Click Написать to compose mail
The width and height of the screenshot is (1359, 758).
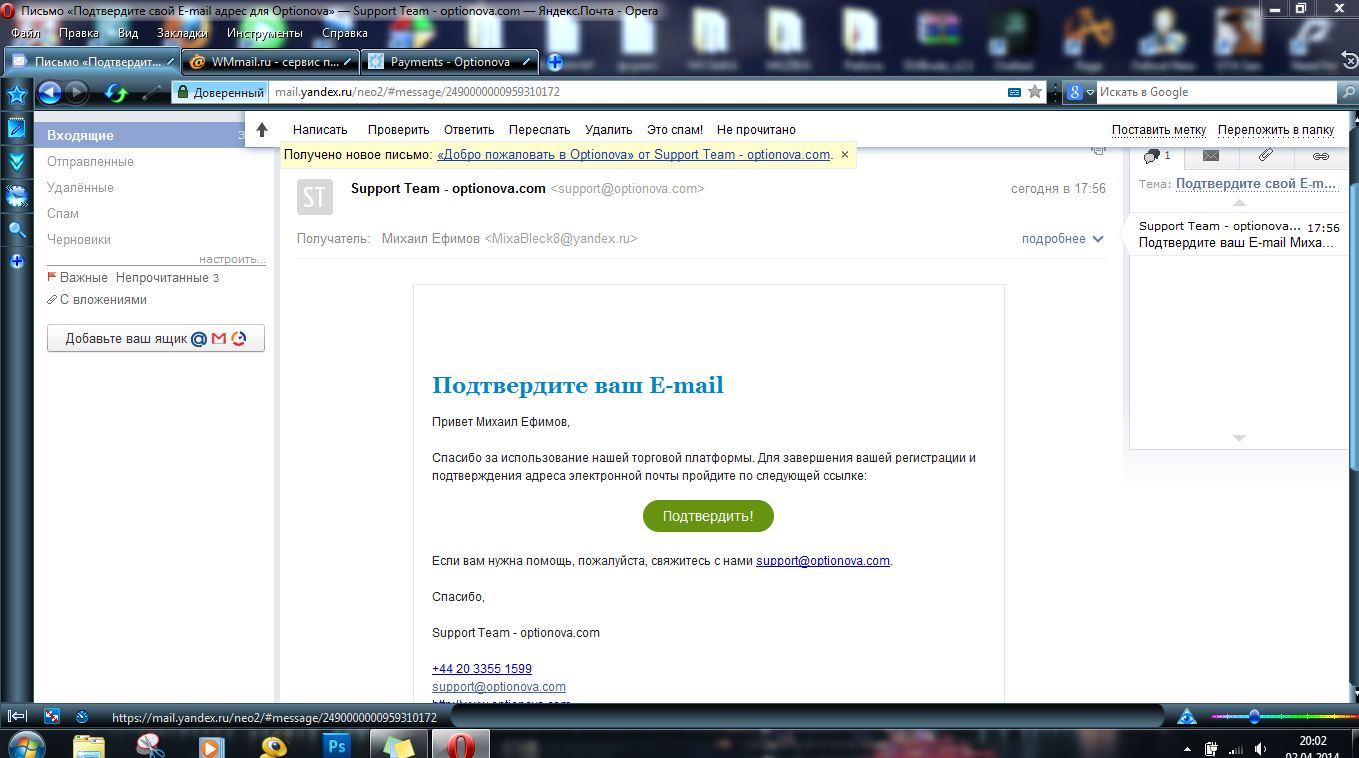click(x=320, y=130)
